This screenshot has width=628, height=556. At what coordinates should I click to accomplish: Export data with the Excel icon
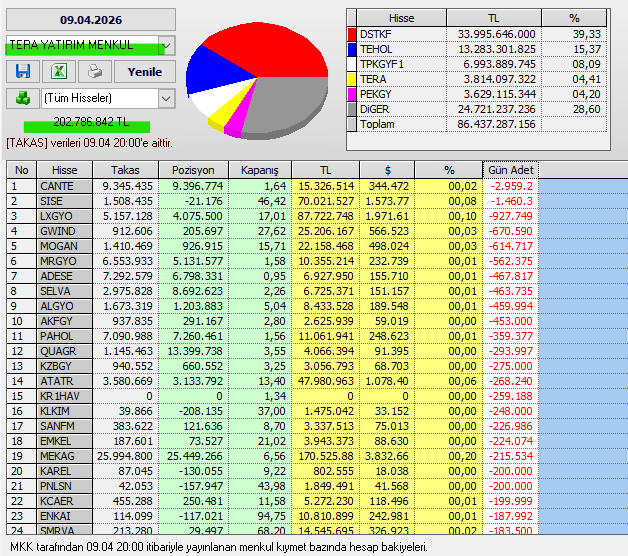(59, 72)
